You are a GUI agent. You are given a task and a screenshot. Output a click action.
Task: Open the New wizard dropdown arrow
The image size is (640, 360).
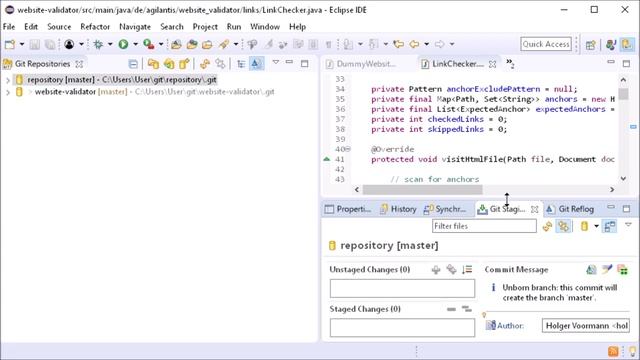[22, 44]
